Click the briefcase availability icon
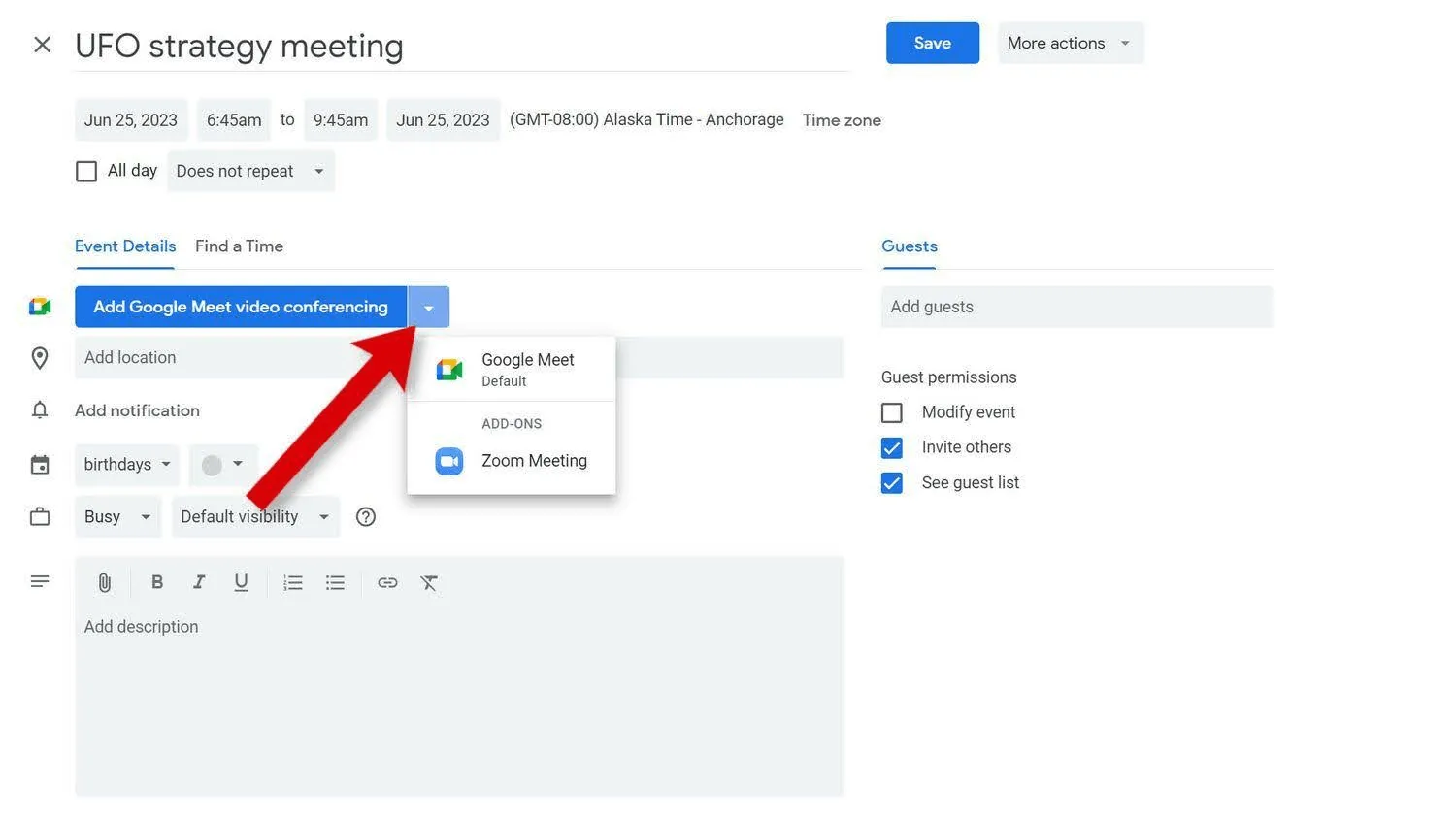The width and height of the screenshot is (1456, 819). click(x=40, y=517)
